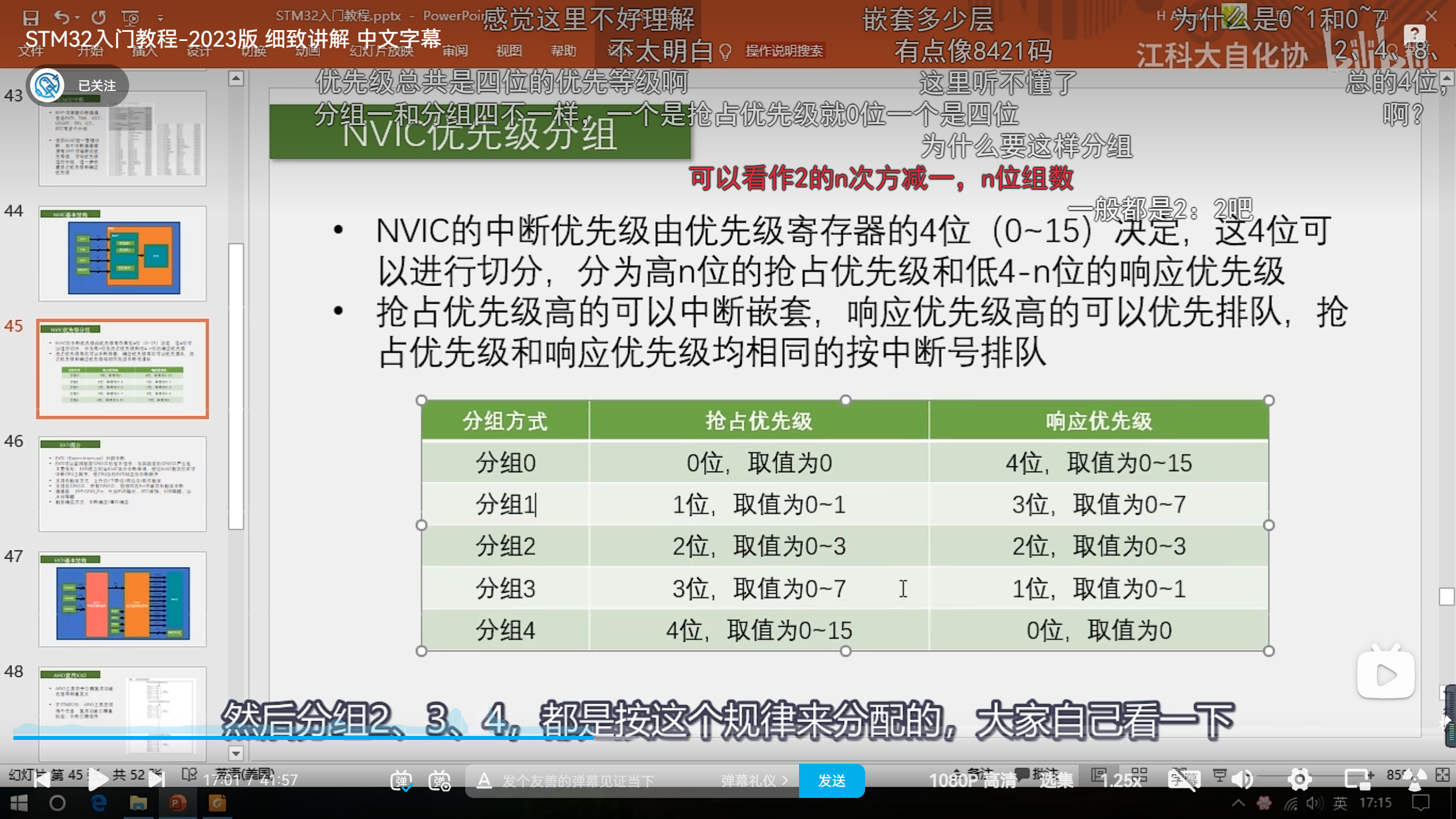Open the video player settings gear
The image size is (1456, 819).
[x=1300, y=780]
